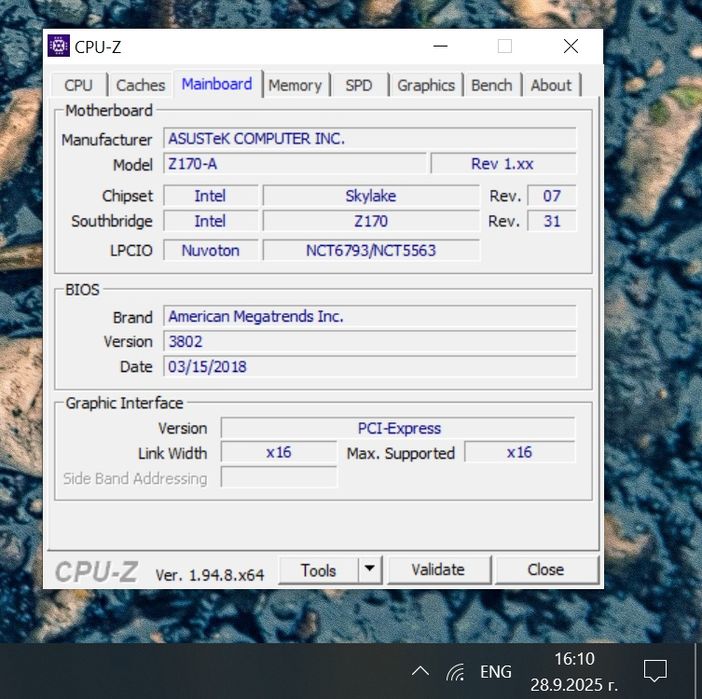Click the CPU-Z app icon in the title bar

pos(59,46)
